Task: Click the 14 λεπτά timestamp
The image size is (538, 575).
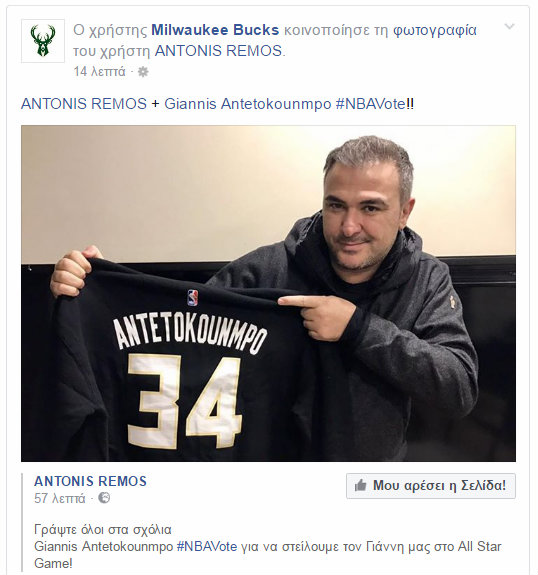Action: point(99,72)
